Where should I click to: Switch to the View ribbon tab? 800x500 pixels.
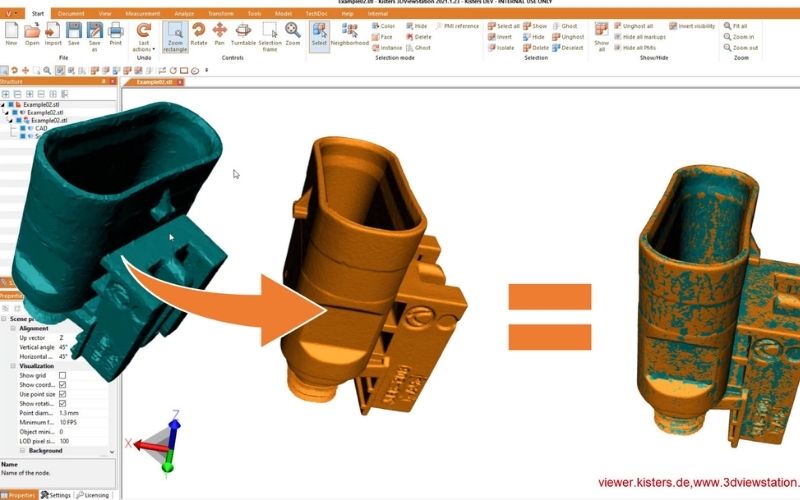coord(105,14)
